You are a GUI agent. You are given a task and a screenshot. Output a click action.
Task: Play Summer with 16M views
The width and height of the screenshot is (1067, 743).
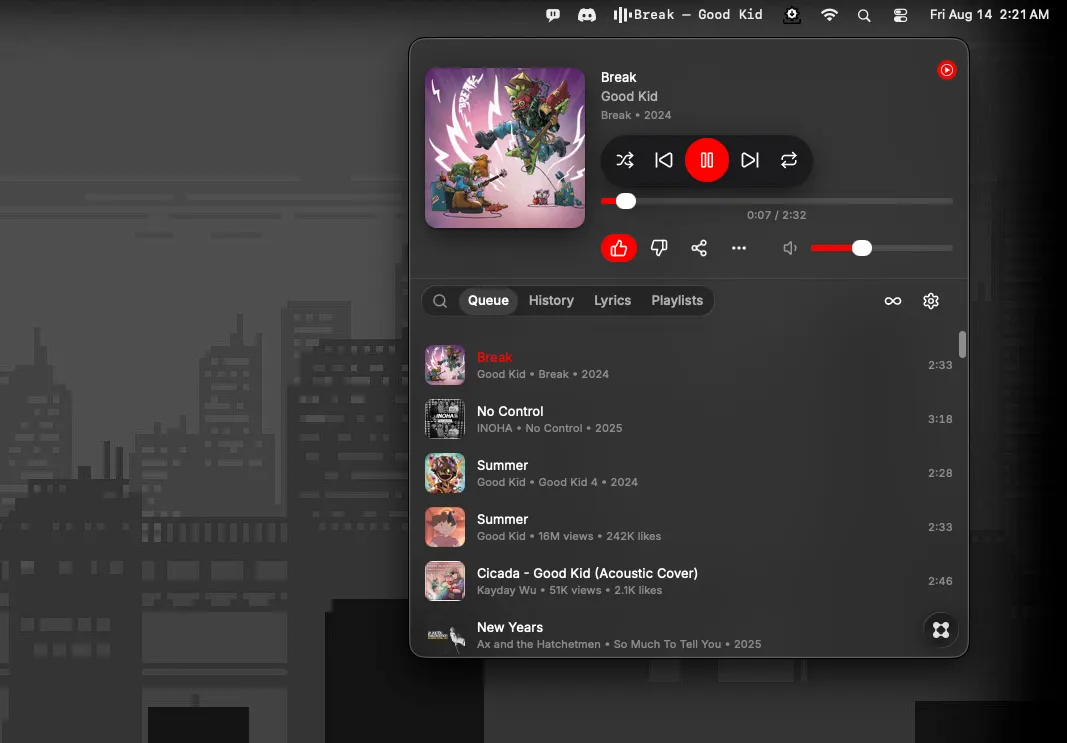[x=689, y=527]
